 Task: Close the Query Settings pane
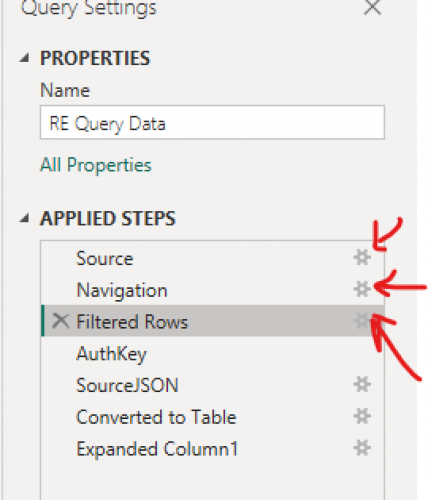tap(372, 7)
